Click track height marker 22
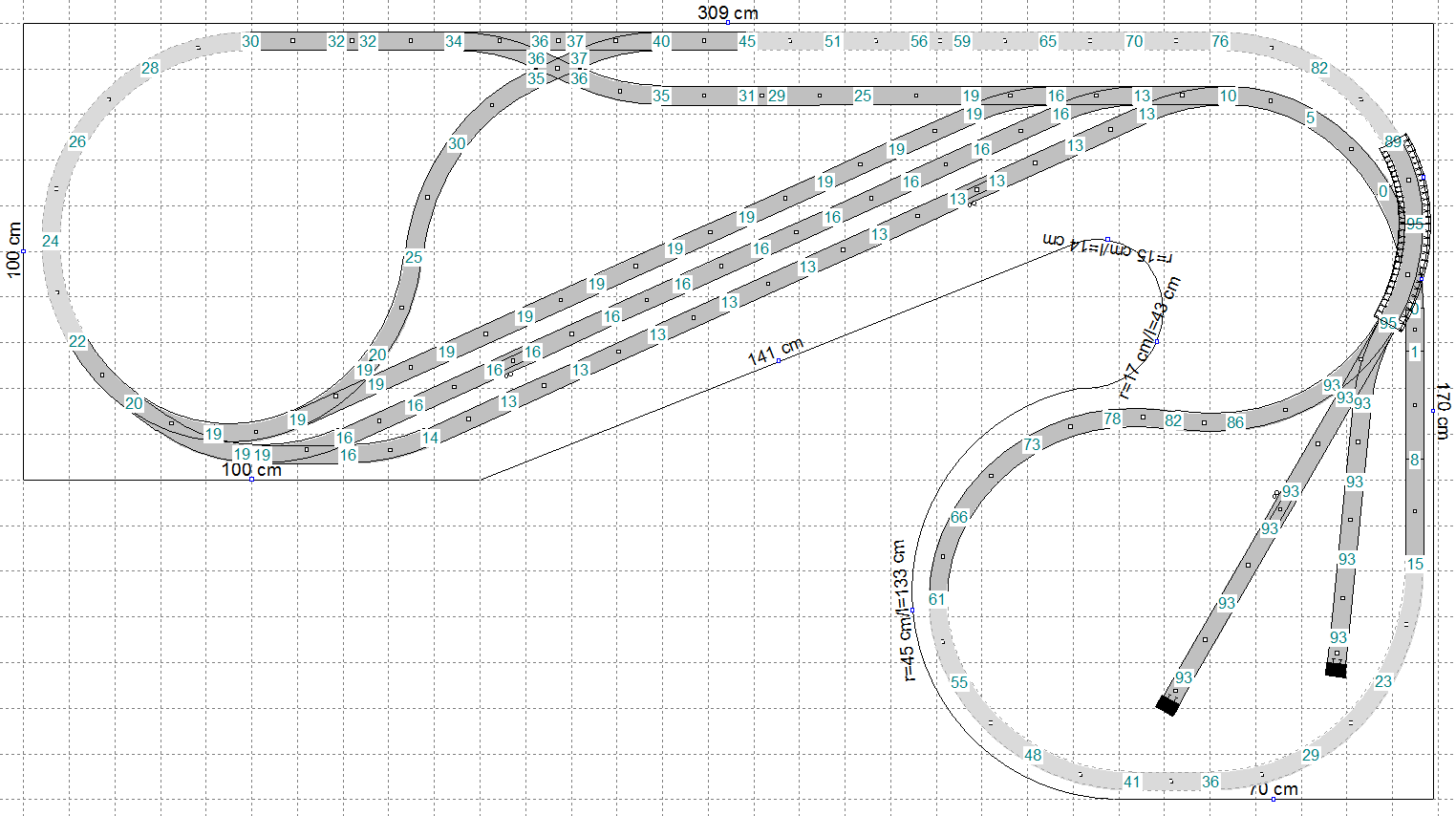This screenshot has width=1456, height=816. click(77, 341)
